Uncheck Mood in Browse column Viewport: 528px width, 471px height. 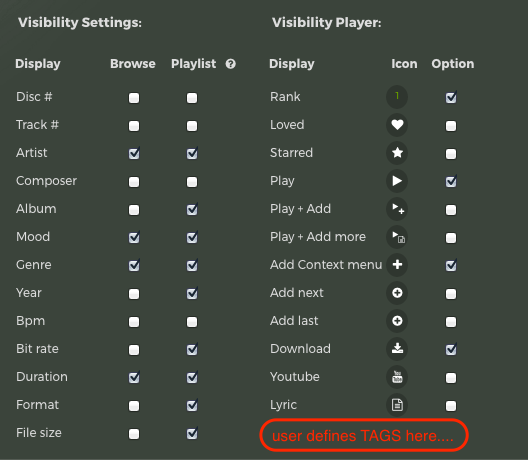coord(134,237)
